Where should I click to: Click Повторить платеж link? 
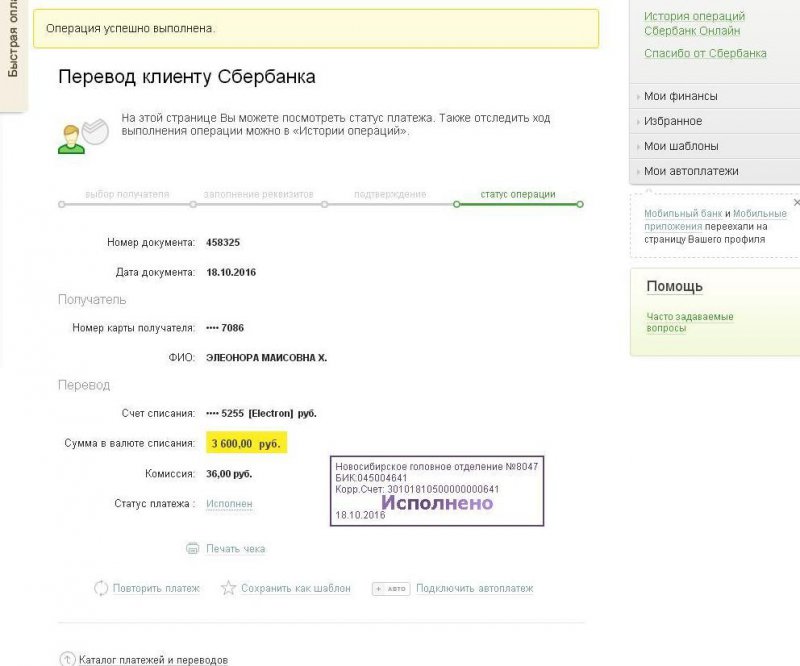coord(156,588)
